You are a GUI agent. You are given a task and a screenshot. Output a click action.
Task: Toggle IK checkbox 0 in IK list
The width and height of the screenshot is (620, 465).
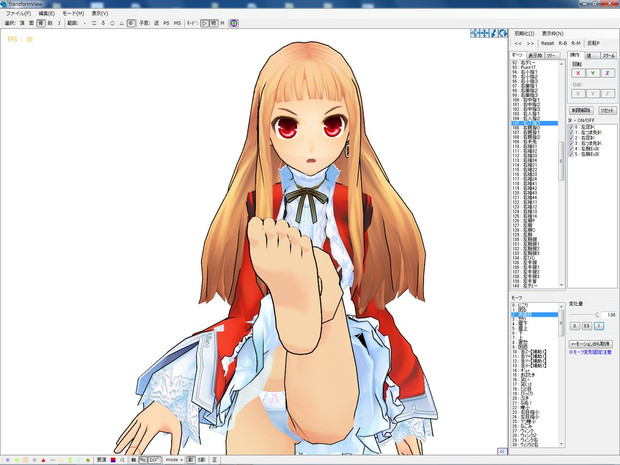[571, 127]
